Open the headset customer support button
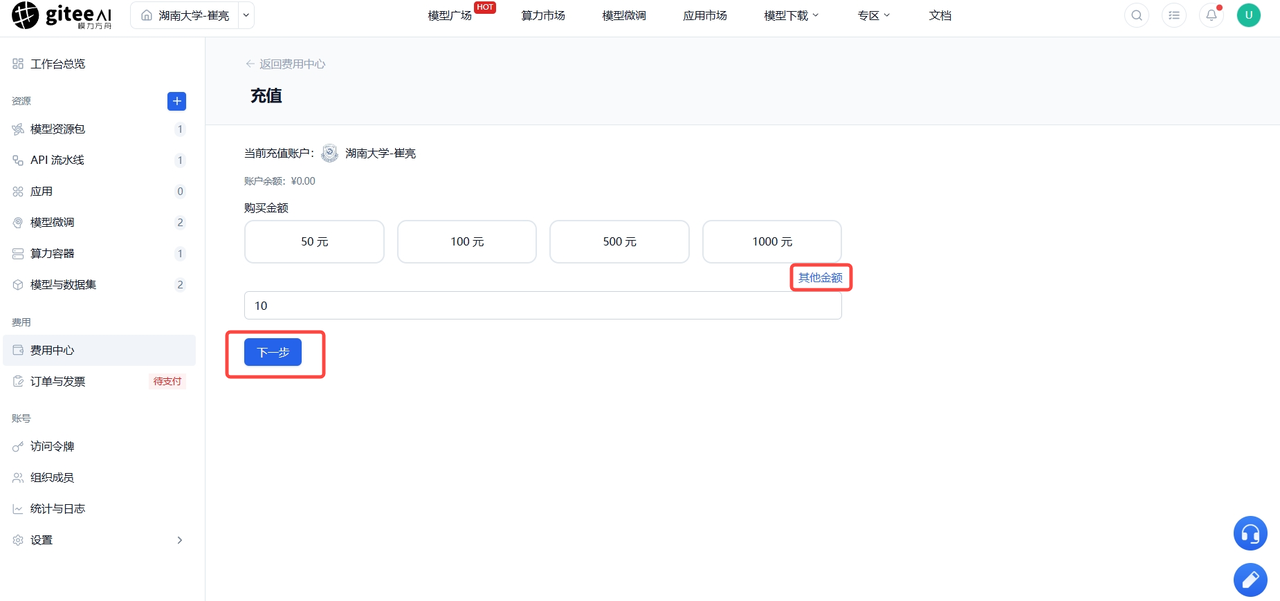This screenshot has width=1280, height=601. [1250, 534]
